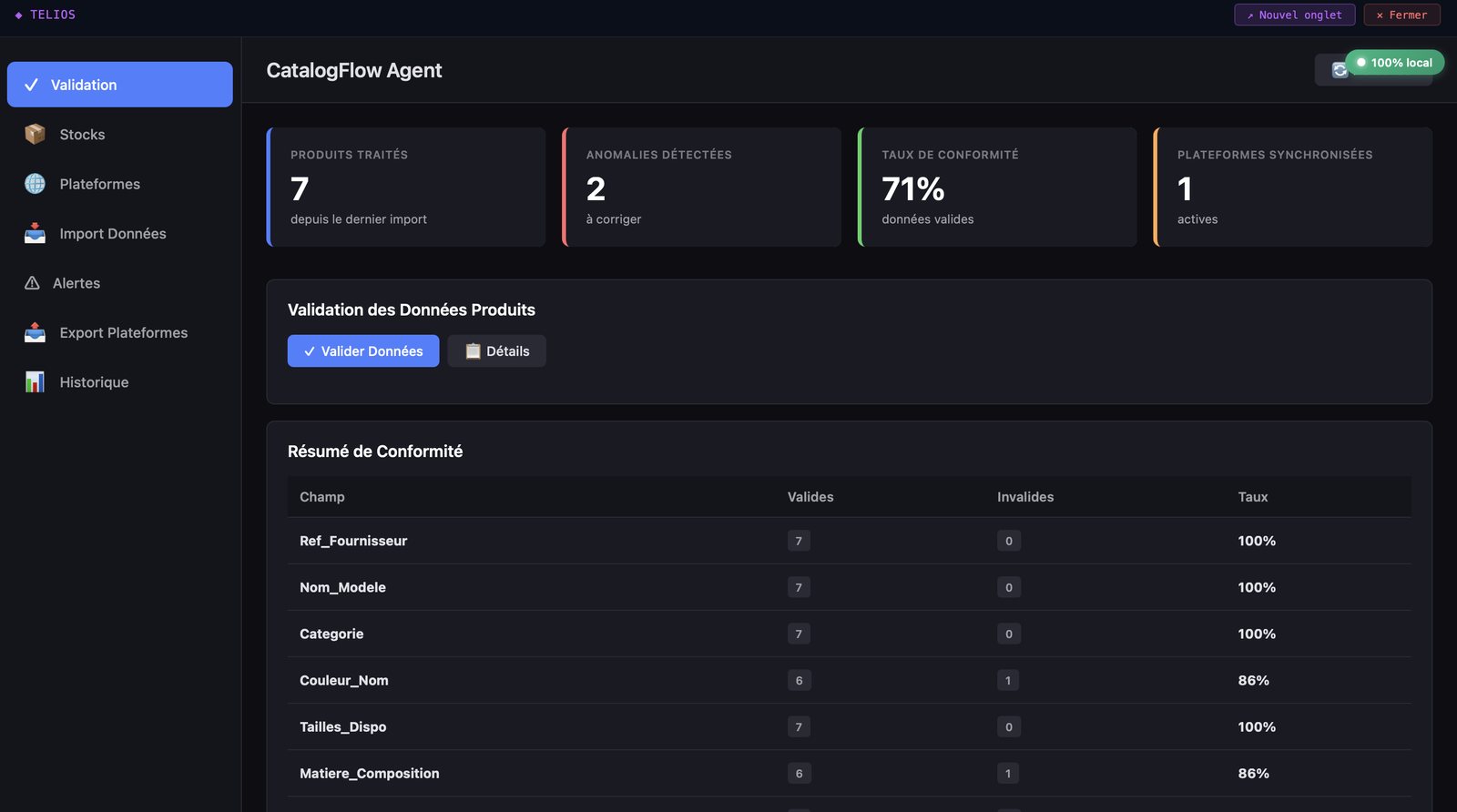Click the Champ column header
This screenshot has width=1457, height=812.
tap(322, 497)
